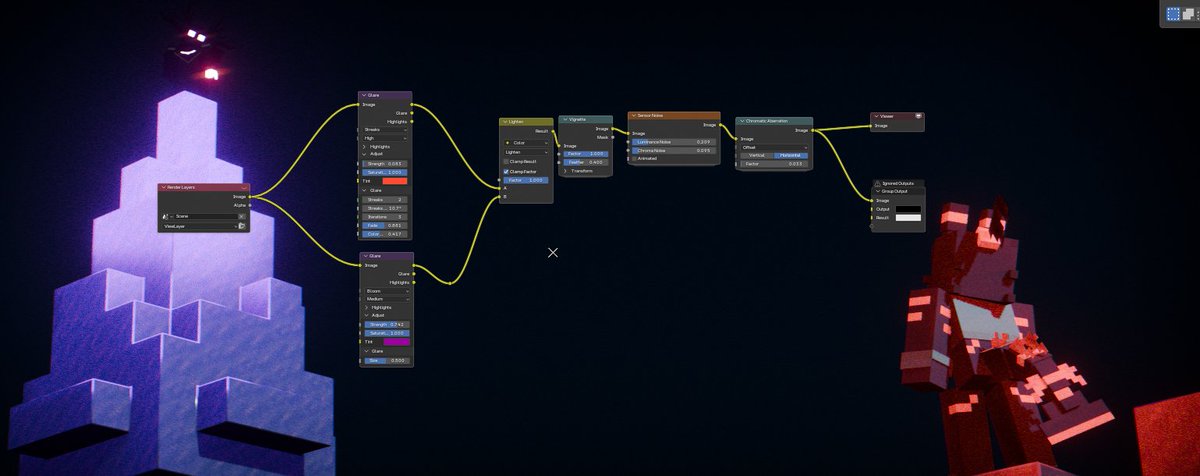The image size is (1200, 476).
Task: Toggle Animated checkbox in Sensor Noise node
Action: pyautogui.click(x=634, y=158)
